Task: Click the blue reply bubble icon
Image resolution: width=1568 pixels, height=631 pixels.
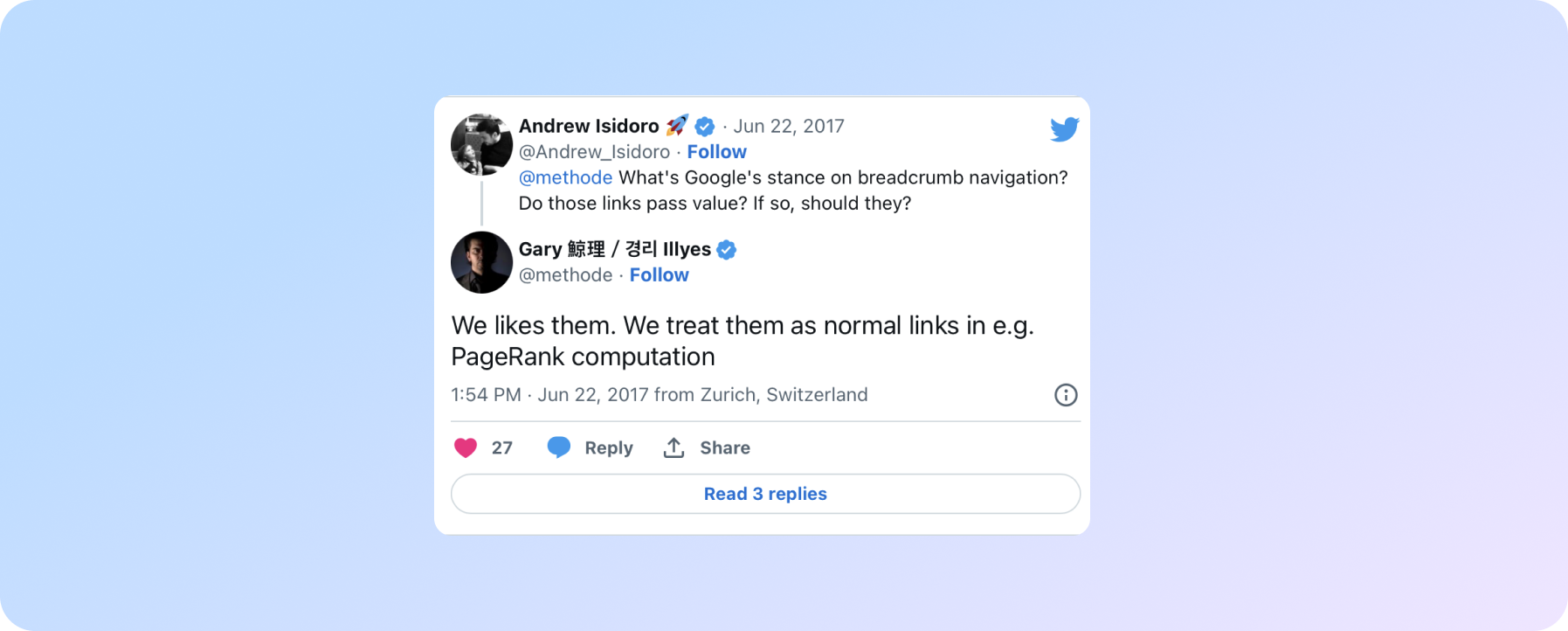Action: (559, 447)
